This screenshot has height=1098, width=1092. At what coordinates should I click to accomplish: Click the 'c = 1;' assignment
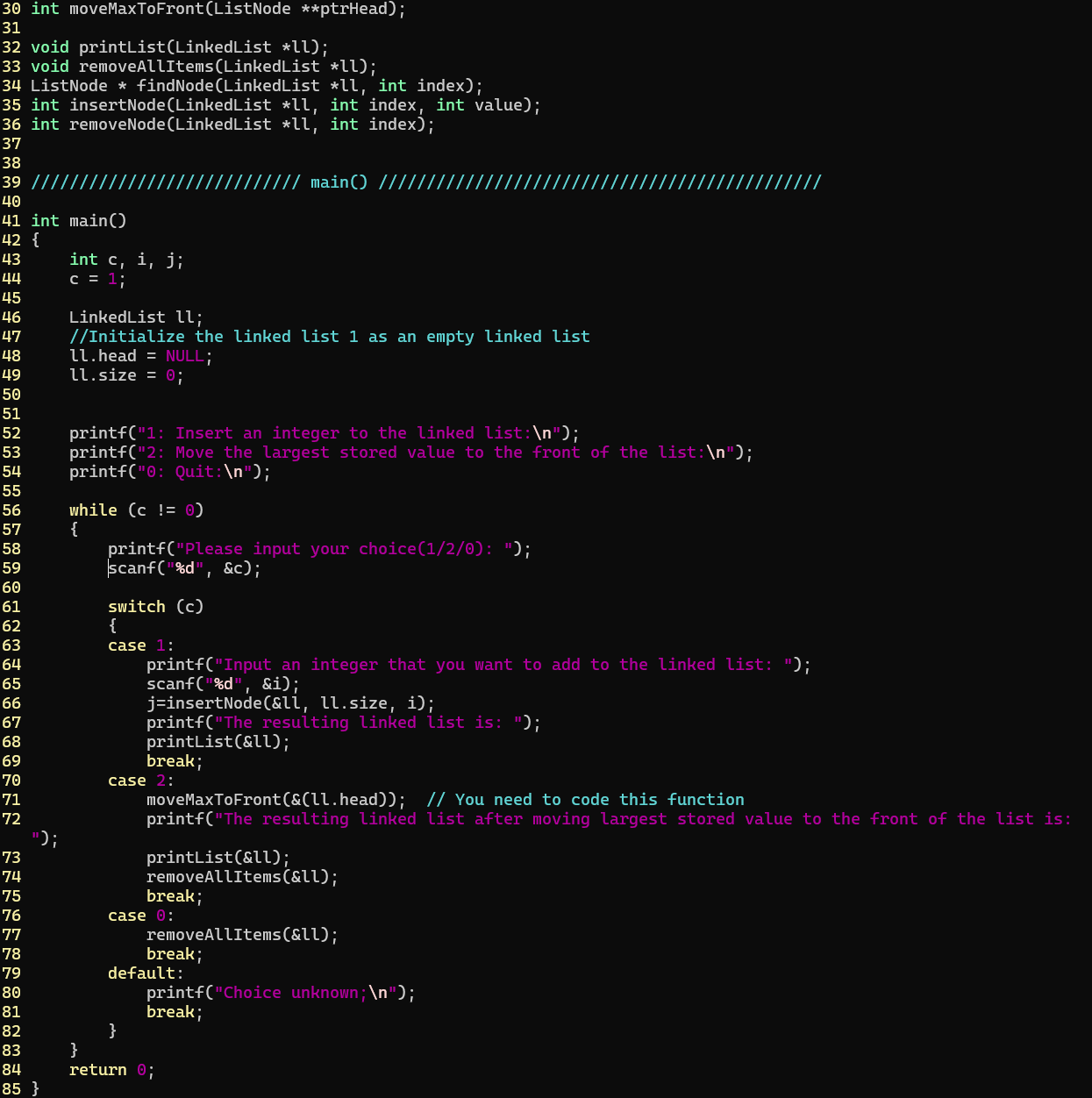coord(97,279)
